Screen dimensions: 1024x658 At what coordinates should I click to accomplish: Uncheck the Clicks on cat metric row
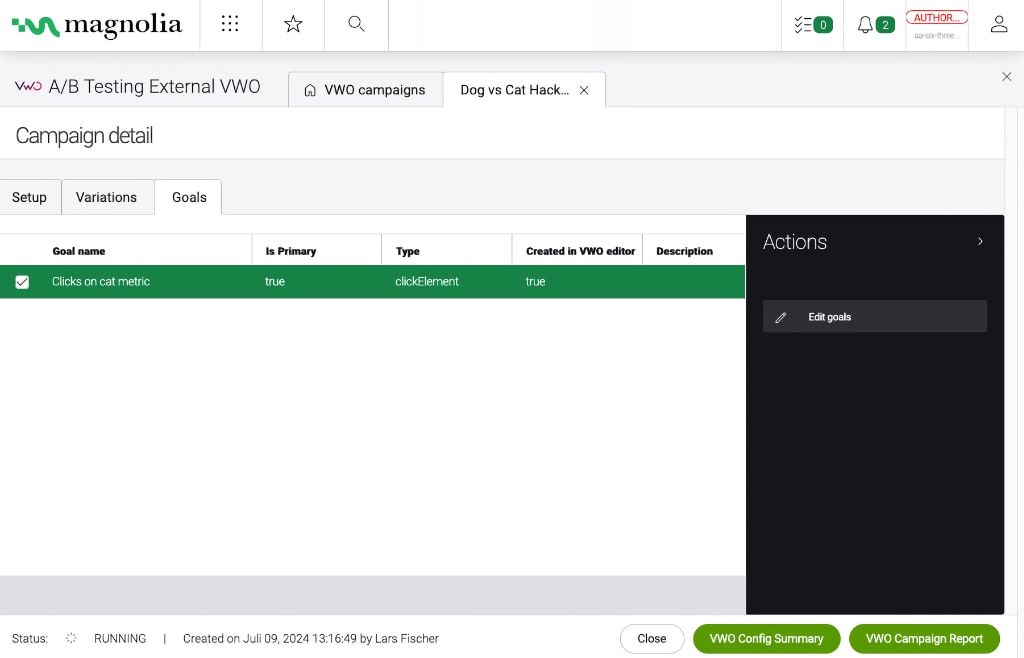pyautogui.click(x=22, y=282)
